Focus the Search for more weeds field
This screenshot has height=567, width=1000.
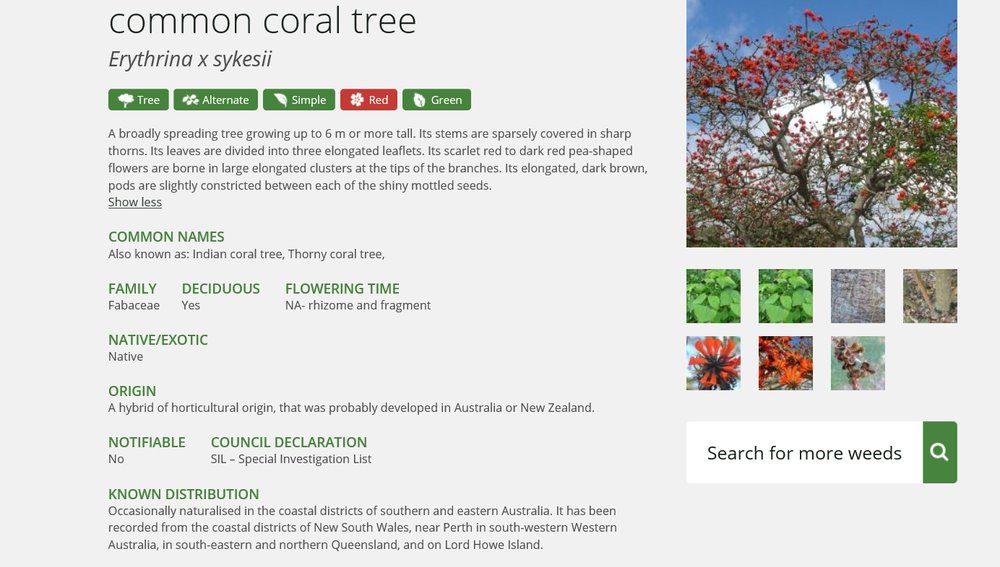point(804,452)
